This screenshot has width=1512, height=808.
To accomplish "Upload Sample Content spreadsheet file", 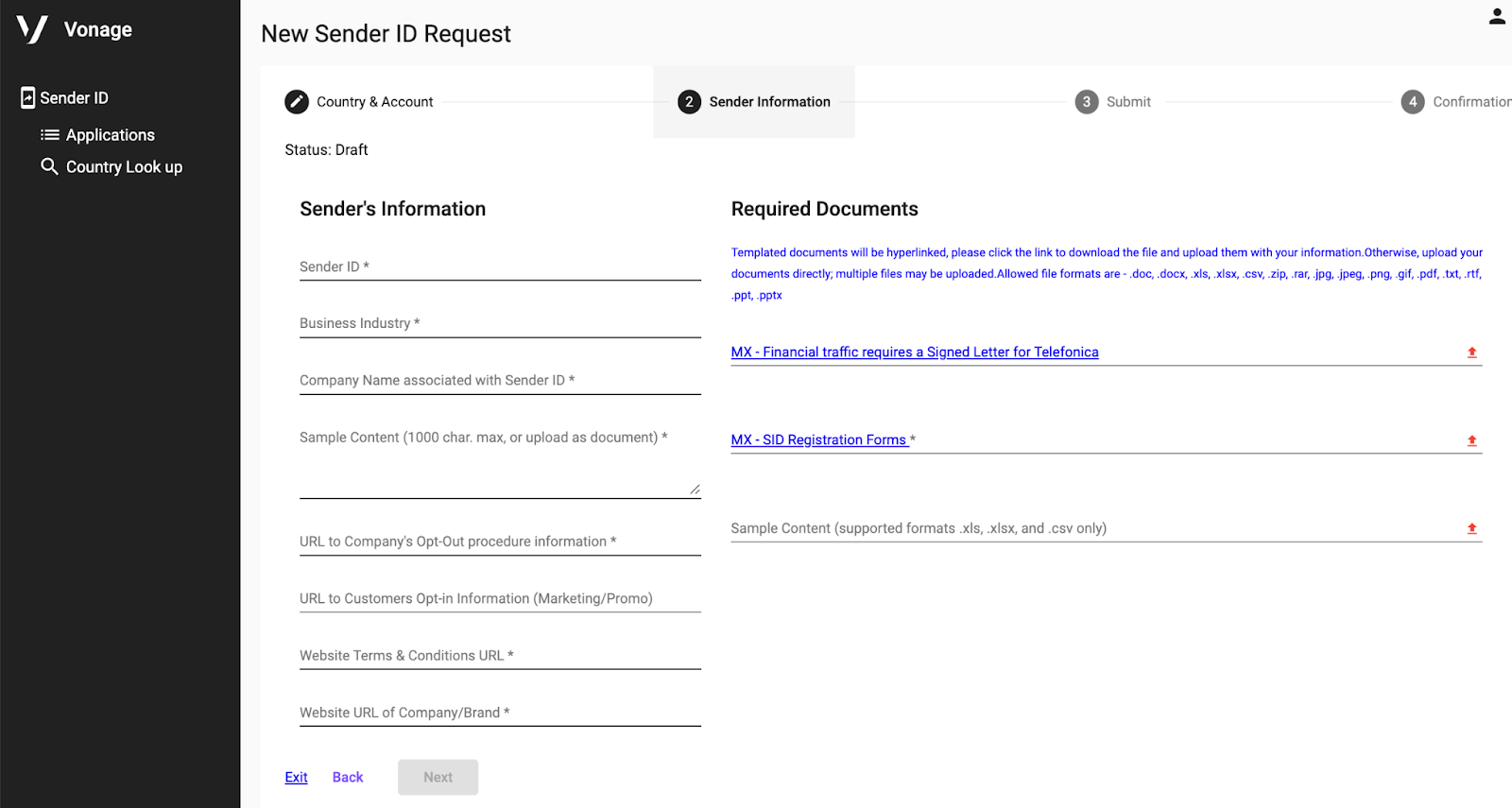I will pos(1471,528).
